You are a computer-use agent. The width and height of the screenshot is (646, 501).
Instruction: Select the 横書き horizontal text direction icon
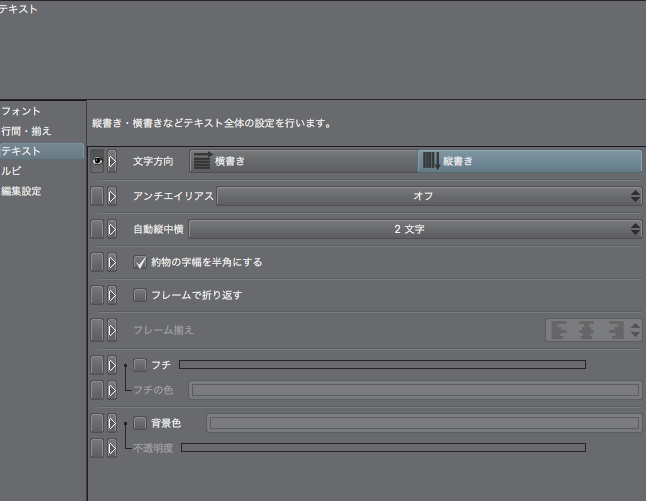click(x=203, y=161)
